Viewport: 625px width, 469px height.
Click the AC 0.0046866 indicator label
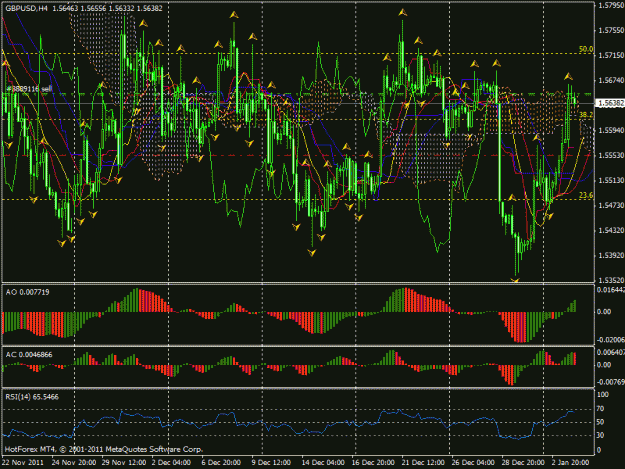(x=29, y=354)
